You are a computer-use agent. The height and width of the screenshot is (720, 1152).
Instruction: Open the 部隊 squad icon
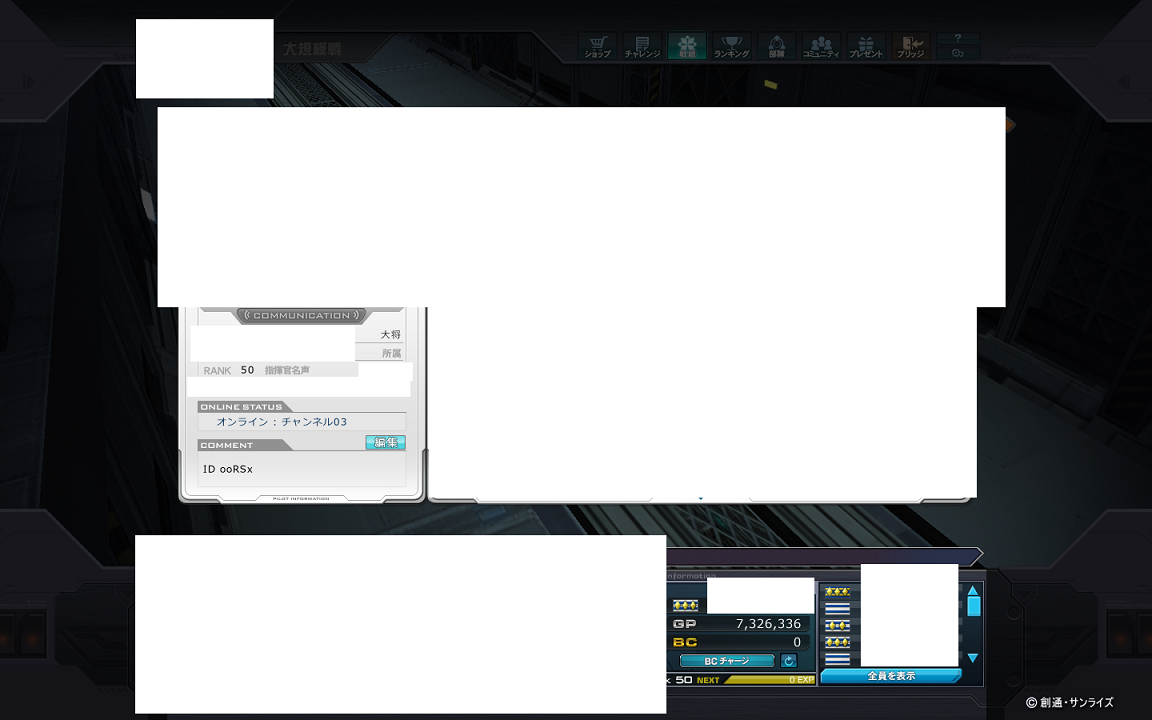click(777, 46)
